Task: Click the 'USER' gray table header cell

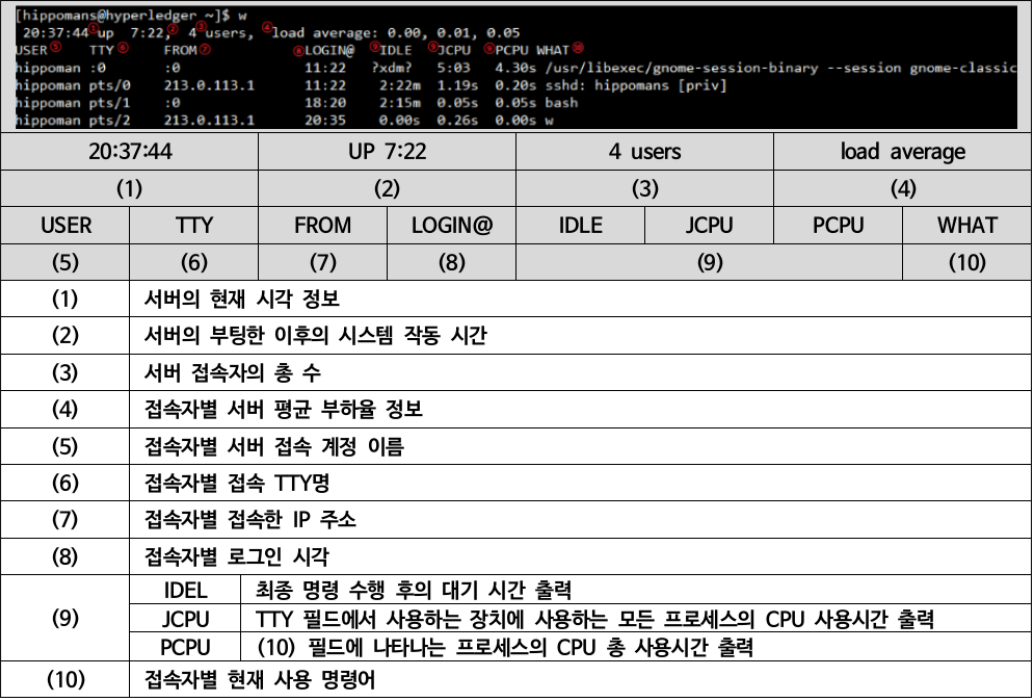Action: [65, 226]
